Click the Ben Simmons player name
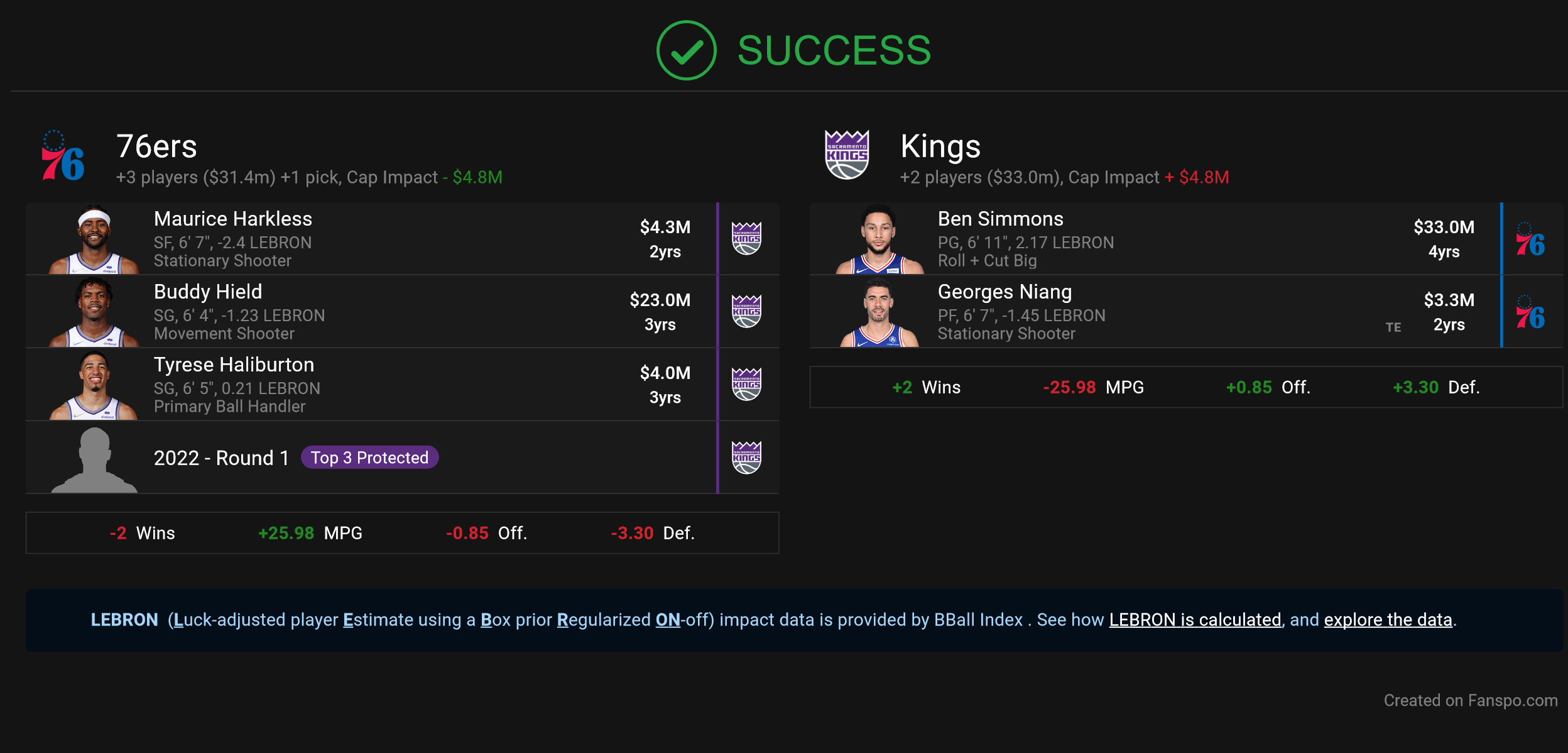1568x753 pixels. tap(1000, 219)
